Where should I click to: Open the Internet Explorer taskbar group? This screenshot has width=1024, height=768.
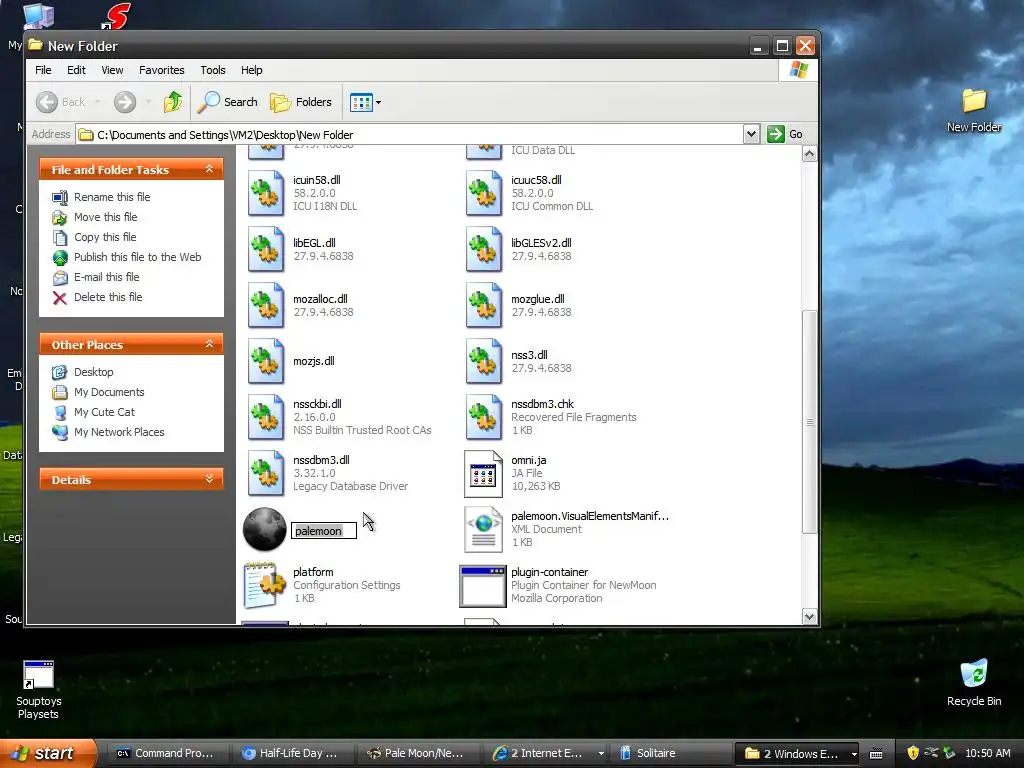tap(543, 753)
